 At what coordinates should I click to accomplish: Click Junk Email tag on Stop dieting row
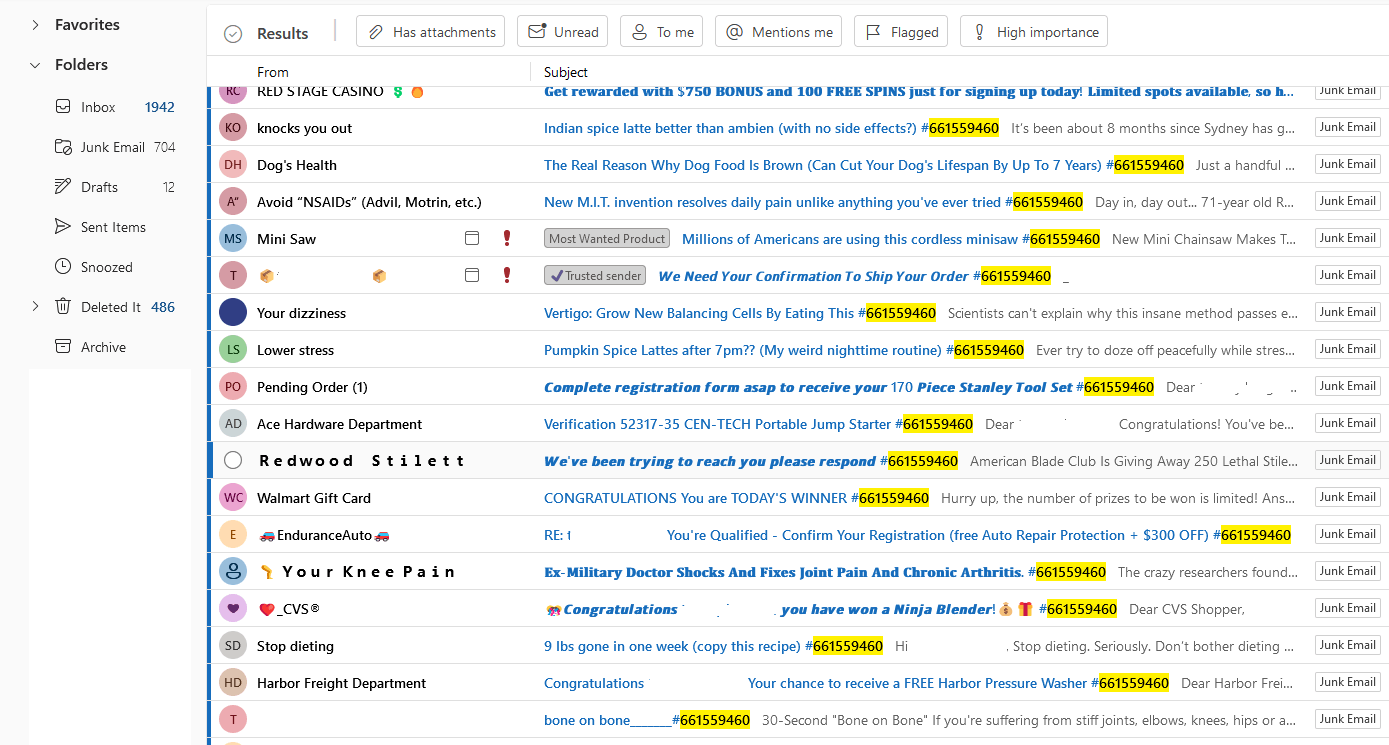click(x=1347, y=645)
